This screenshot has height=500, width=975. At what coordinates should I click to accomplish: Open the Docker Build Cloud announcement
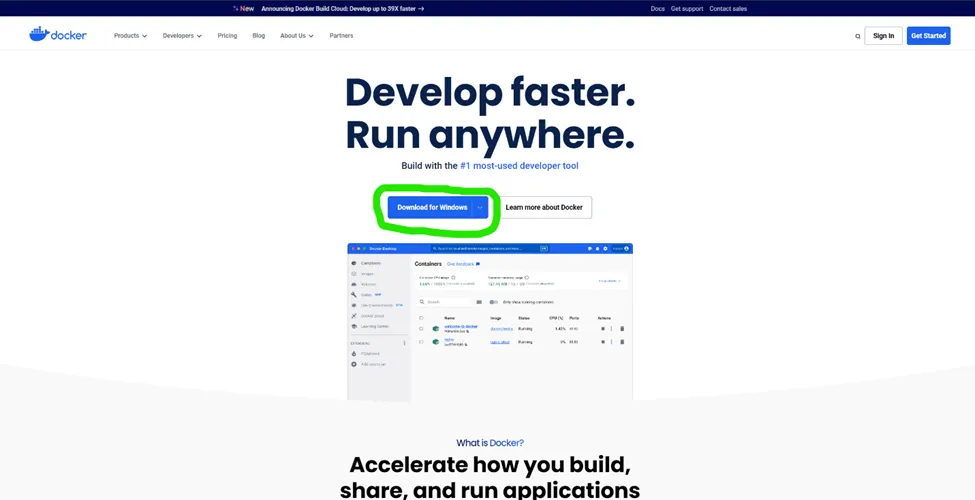(x=343, y=9)
